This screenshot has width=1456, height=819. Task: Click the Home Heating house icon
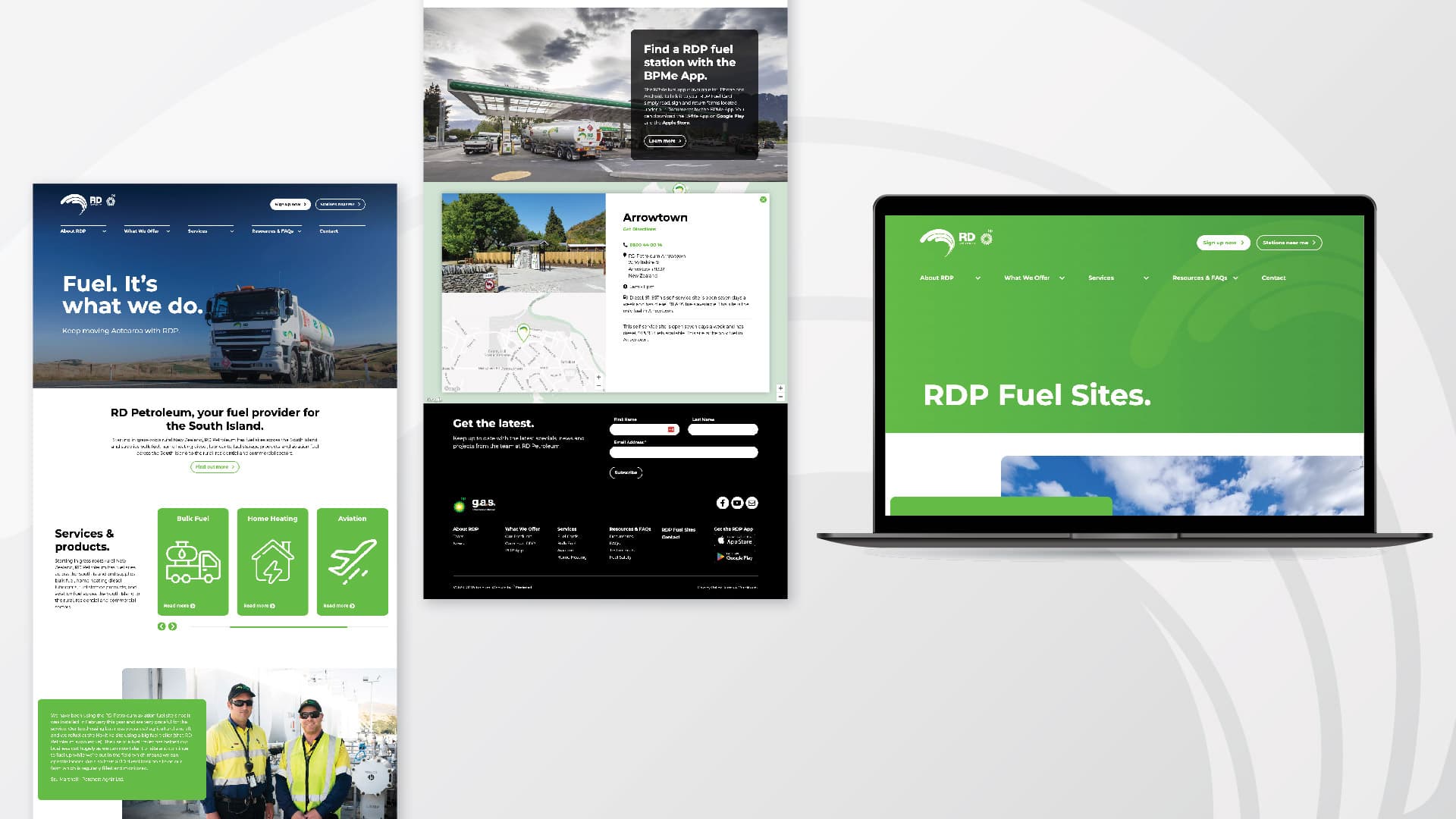pyautogui.click(x=272, y=562)
